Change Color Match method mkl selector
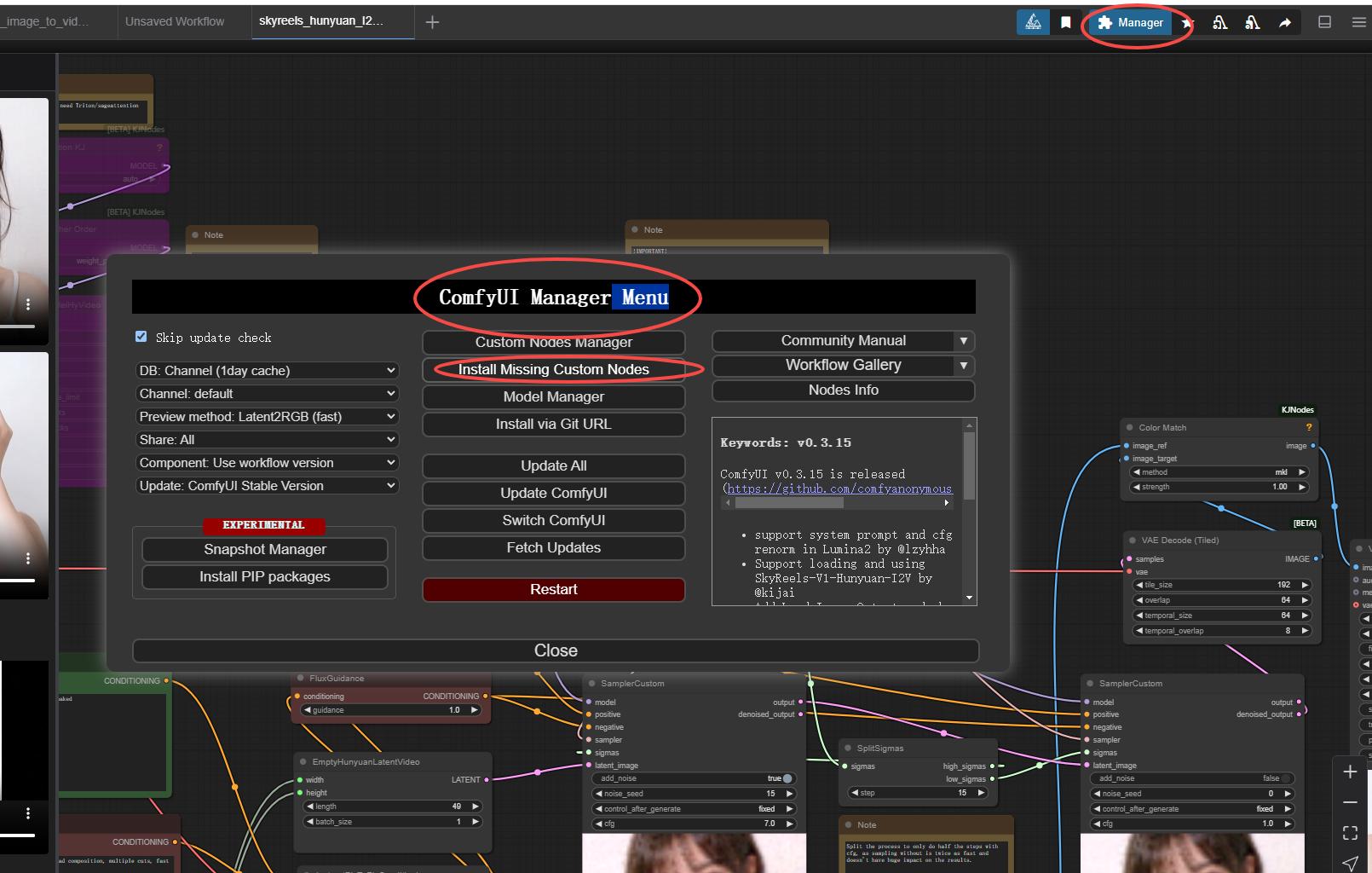Screen dimensions: 1372x873 (1220, 472)
